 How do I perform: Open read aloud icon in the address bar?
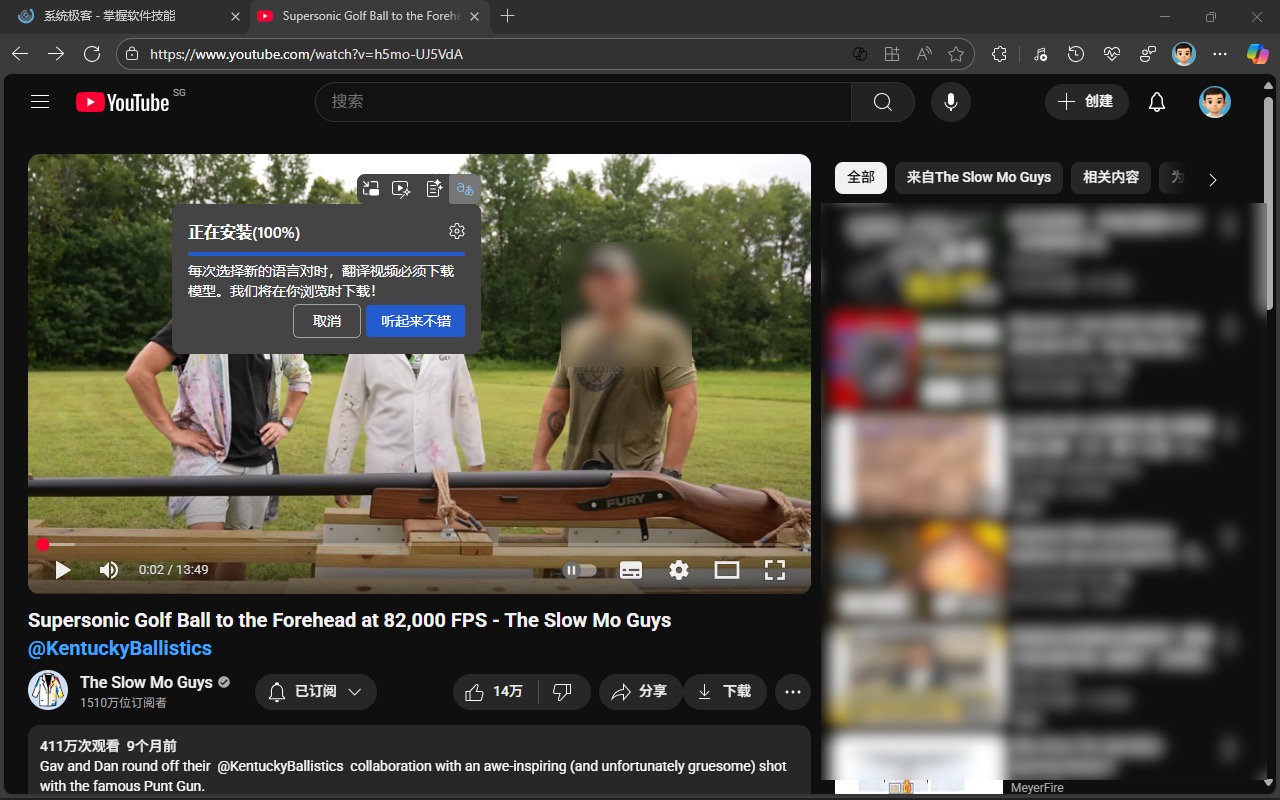pos(924,54)
